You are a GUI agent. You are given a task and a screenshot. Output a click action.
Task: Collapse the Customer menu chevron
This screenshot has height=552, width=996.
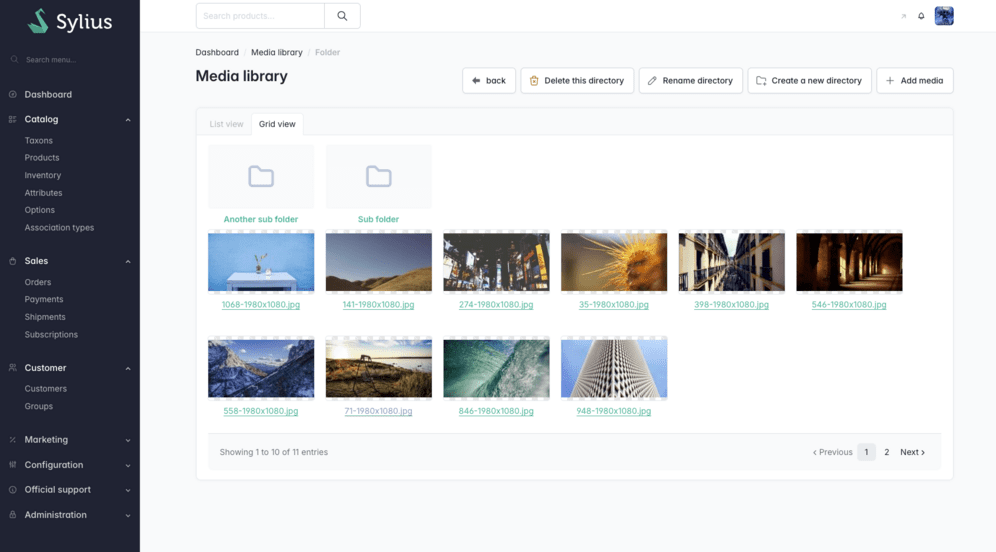(x=128, y=368)
